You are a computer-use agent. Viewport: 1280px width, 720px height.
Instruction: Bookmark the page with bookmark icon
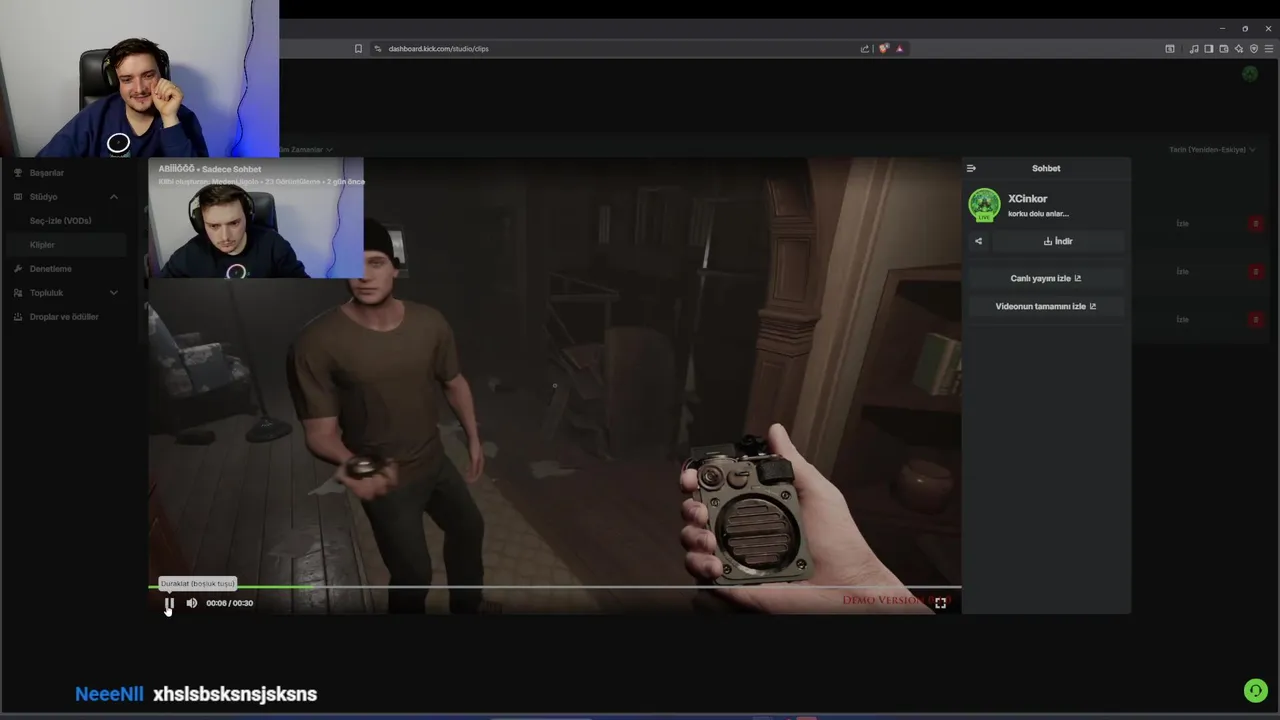pyautogui.click(x=358, y=48)
